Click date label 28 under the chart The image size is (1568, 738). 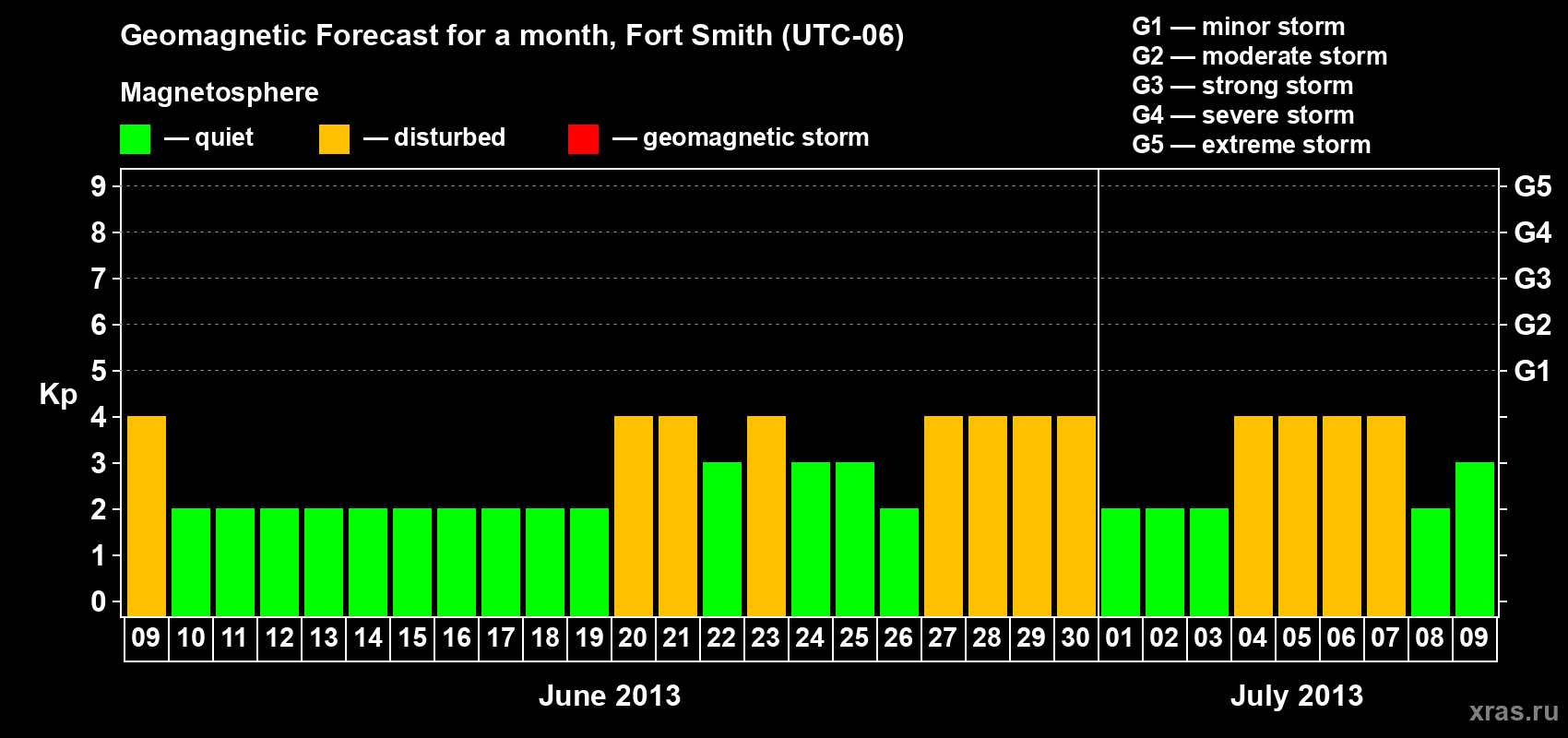[987, 638]
